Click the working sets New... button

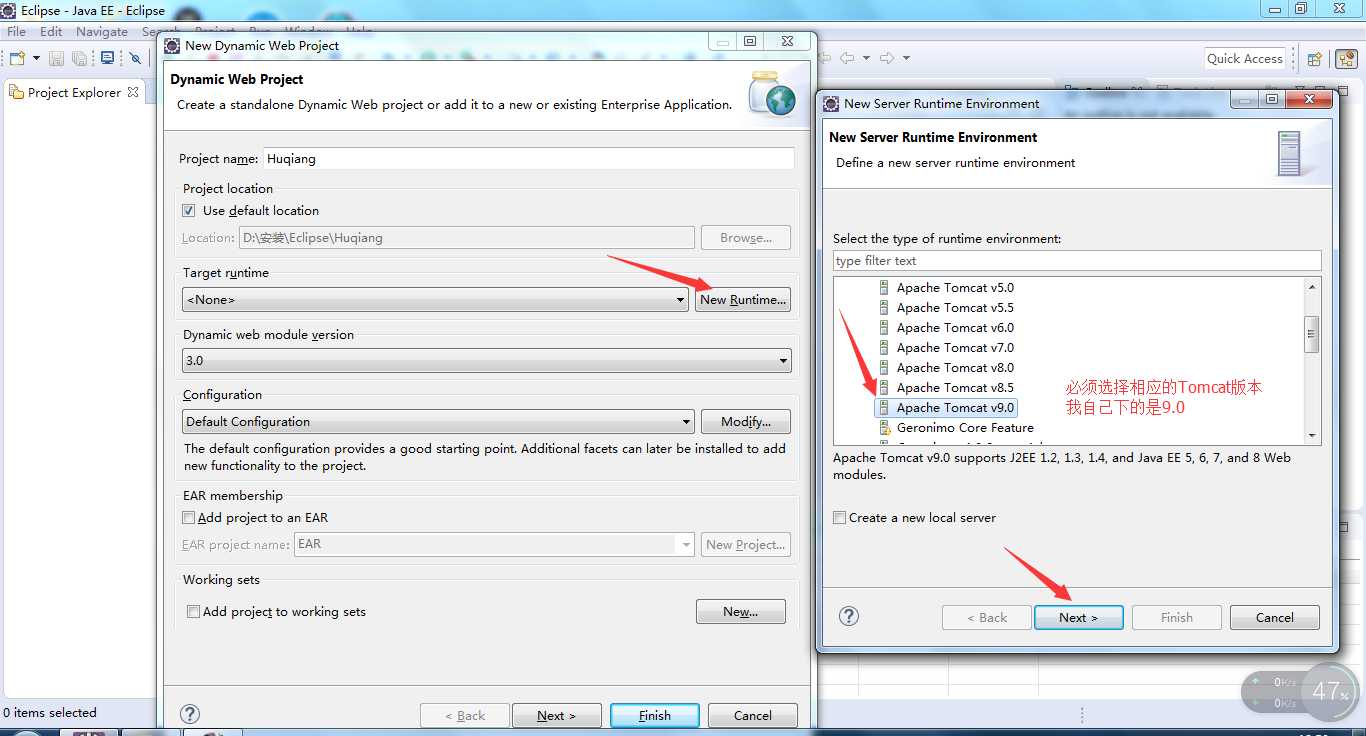pos(741,611)
